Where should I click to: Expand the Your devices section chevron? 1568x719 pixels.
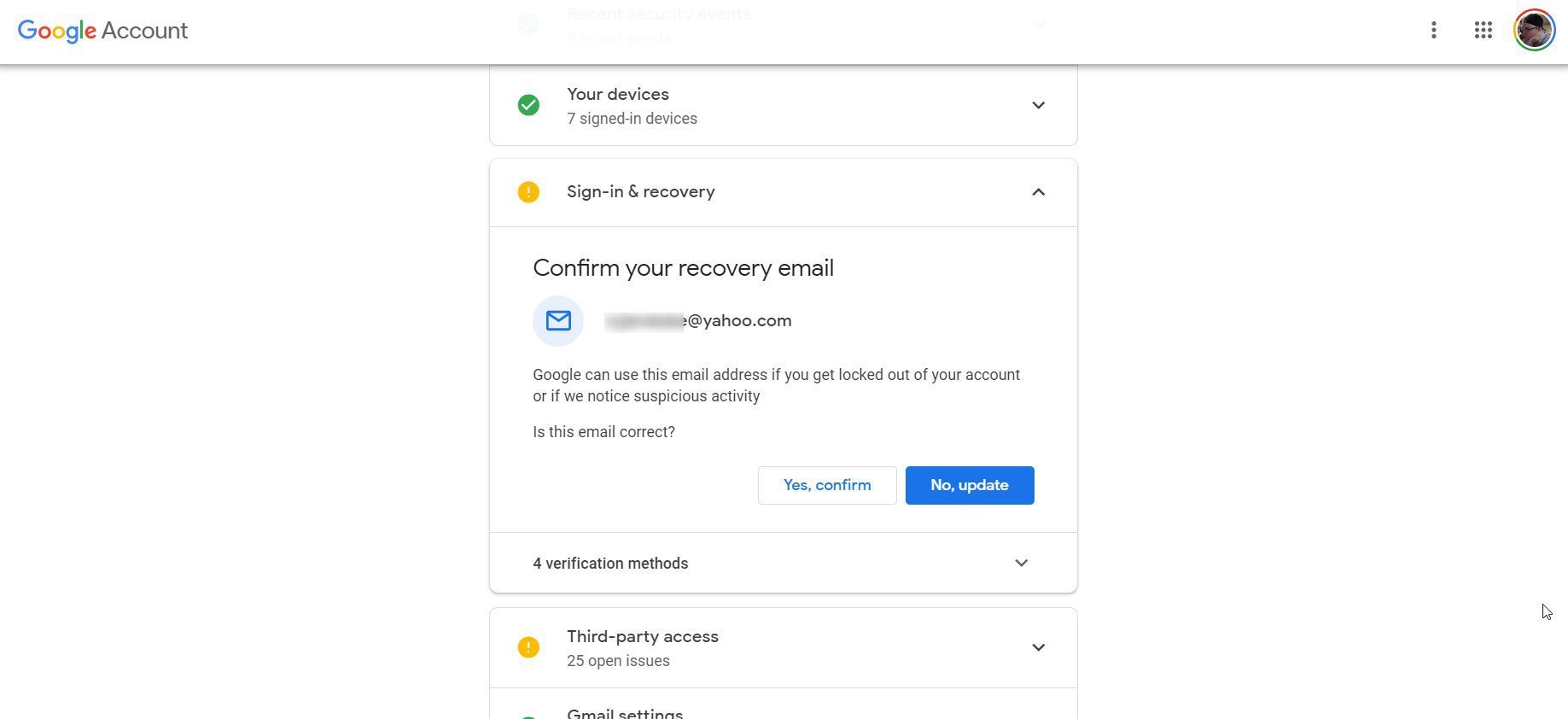(x=1038, y=105)
